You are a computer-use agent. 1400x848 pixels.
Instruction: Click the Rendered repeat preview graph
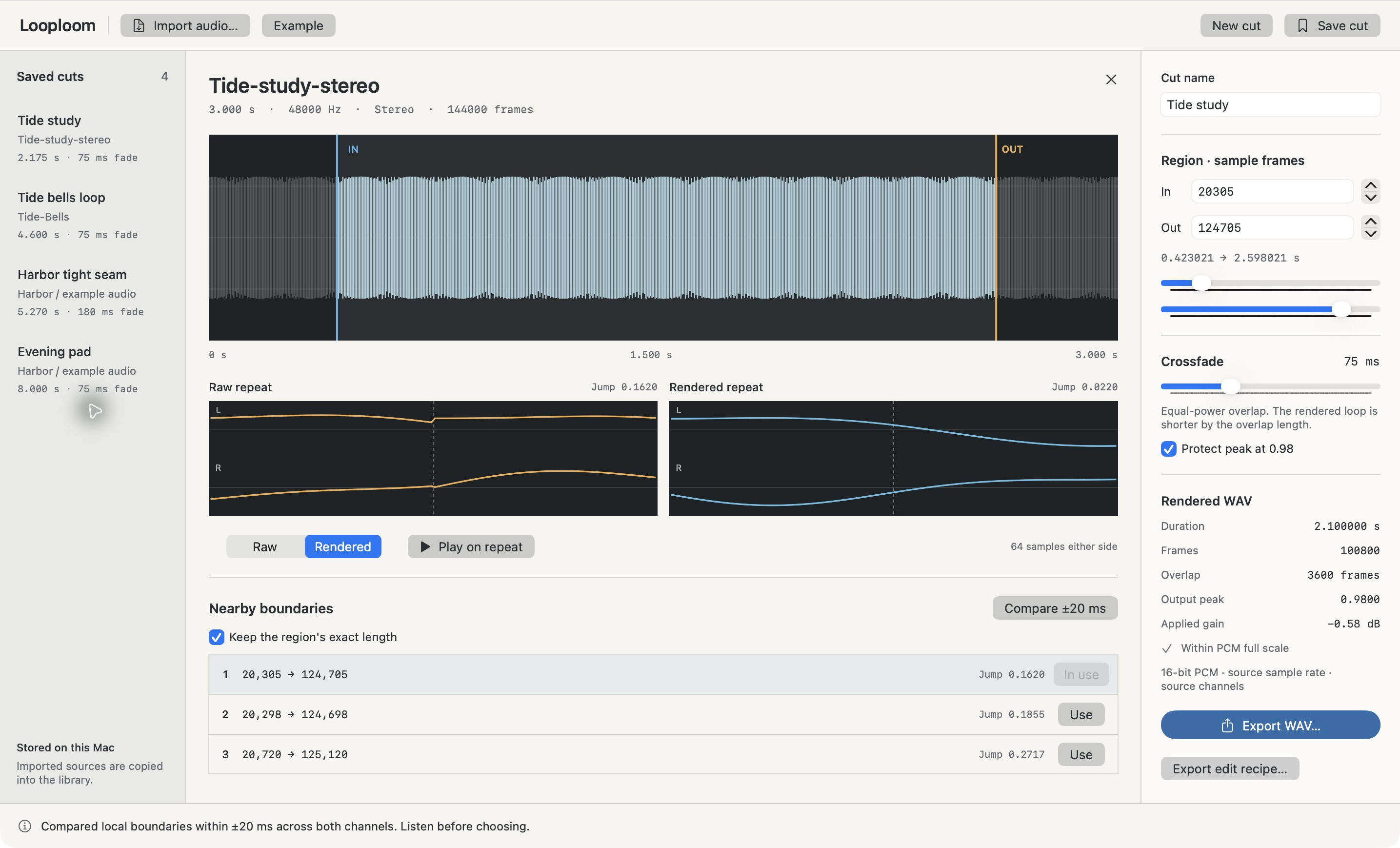(893, 459)
